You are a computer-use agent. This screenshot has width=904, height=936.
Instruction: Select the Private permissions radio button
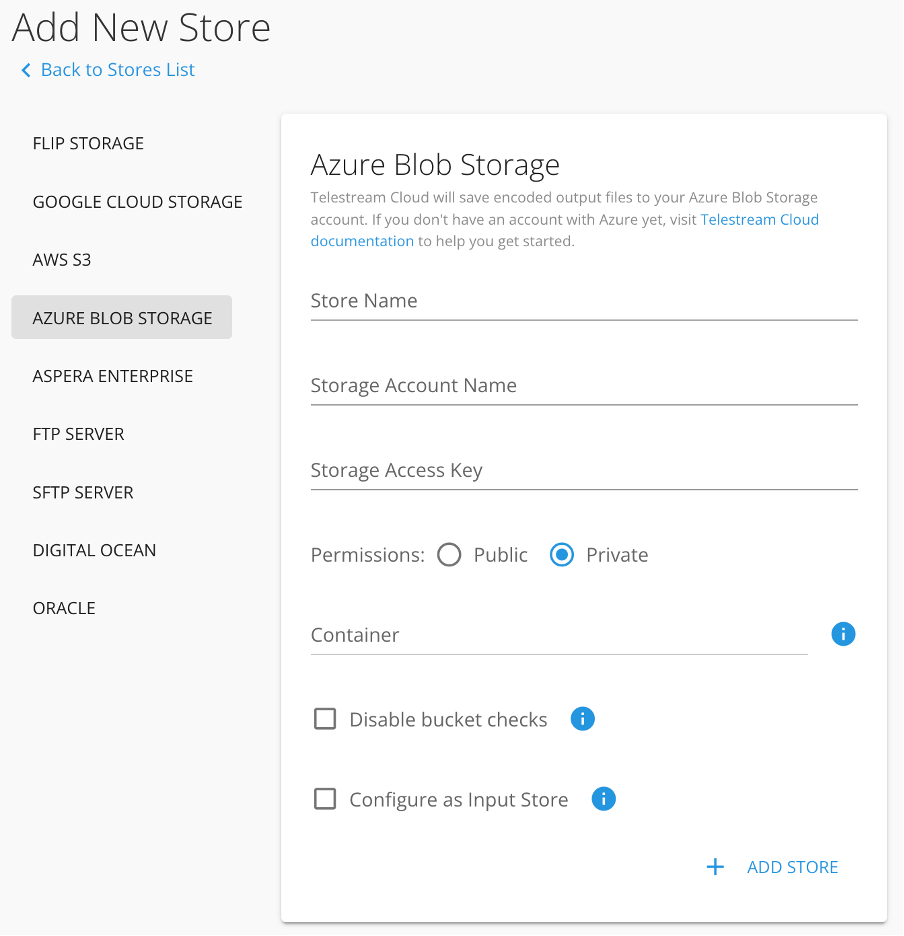pyautogui.click(x=562, y=555)
